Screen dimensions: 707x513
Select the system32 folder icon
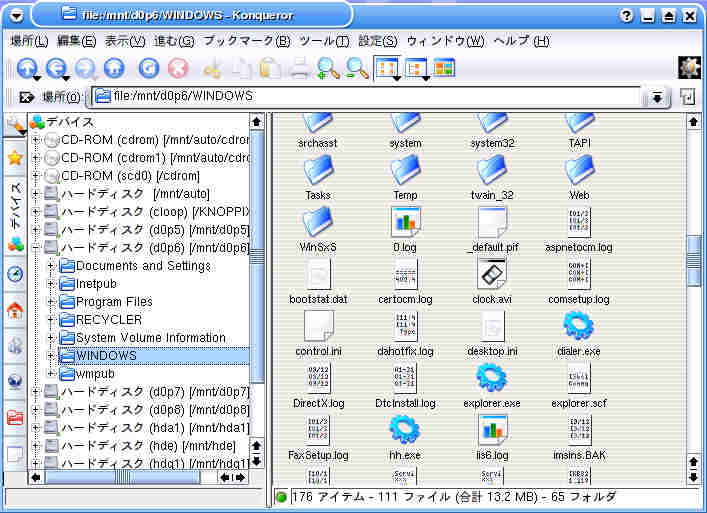[491, 131]
